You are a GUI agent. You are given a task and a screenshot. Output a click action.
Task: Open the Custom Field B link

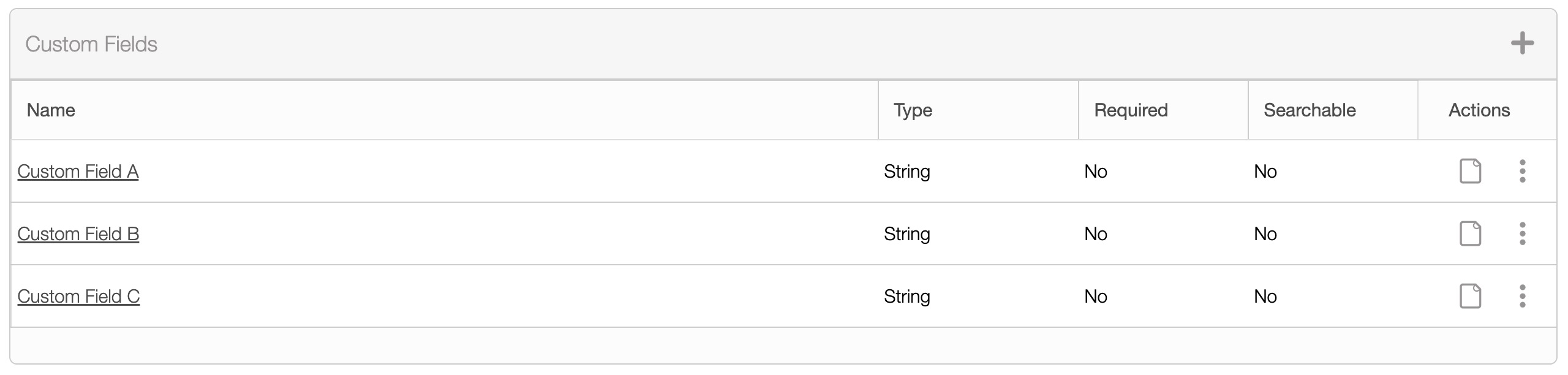coord(78,234)
